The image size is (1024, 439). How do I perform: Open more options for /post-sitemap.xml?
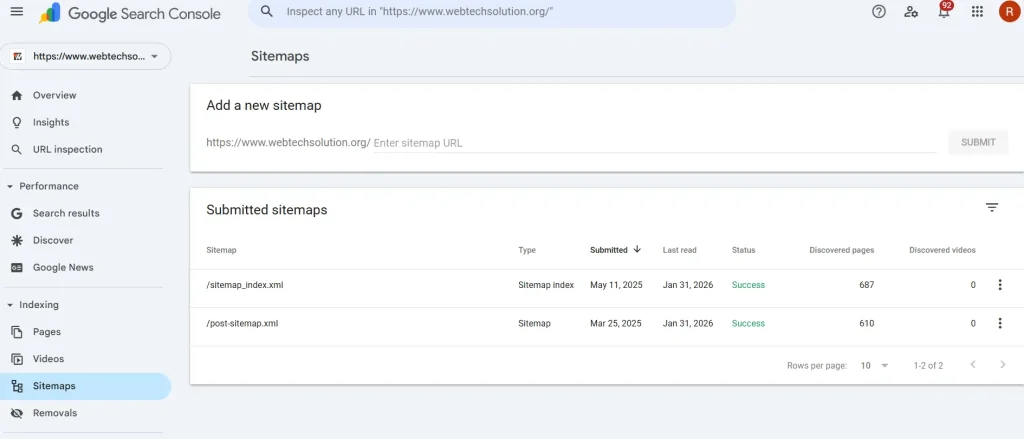[x=999, y=323]
